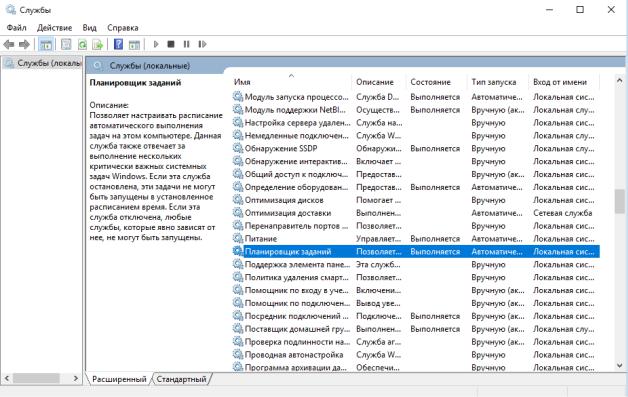Image resolution: width=628 pixels, height=397 pixels.
Task: Open the Справка menu
Action: [123, 28]
